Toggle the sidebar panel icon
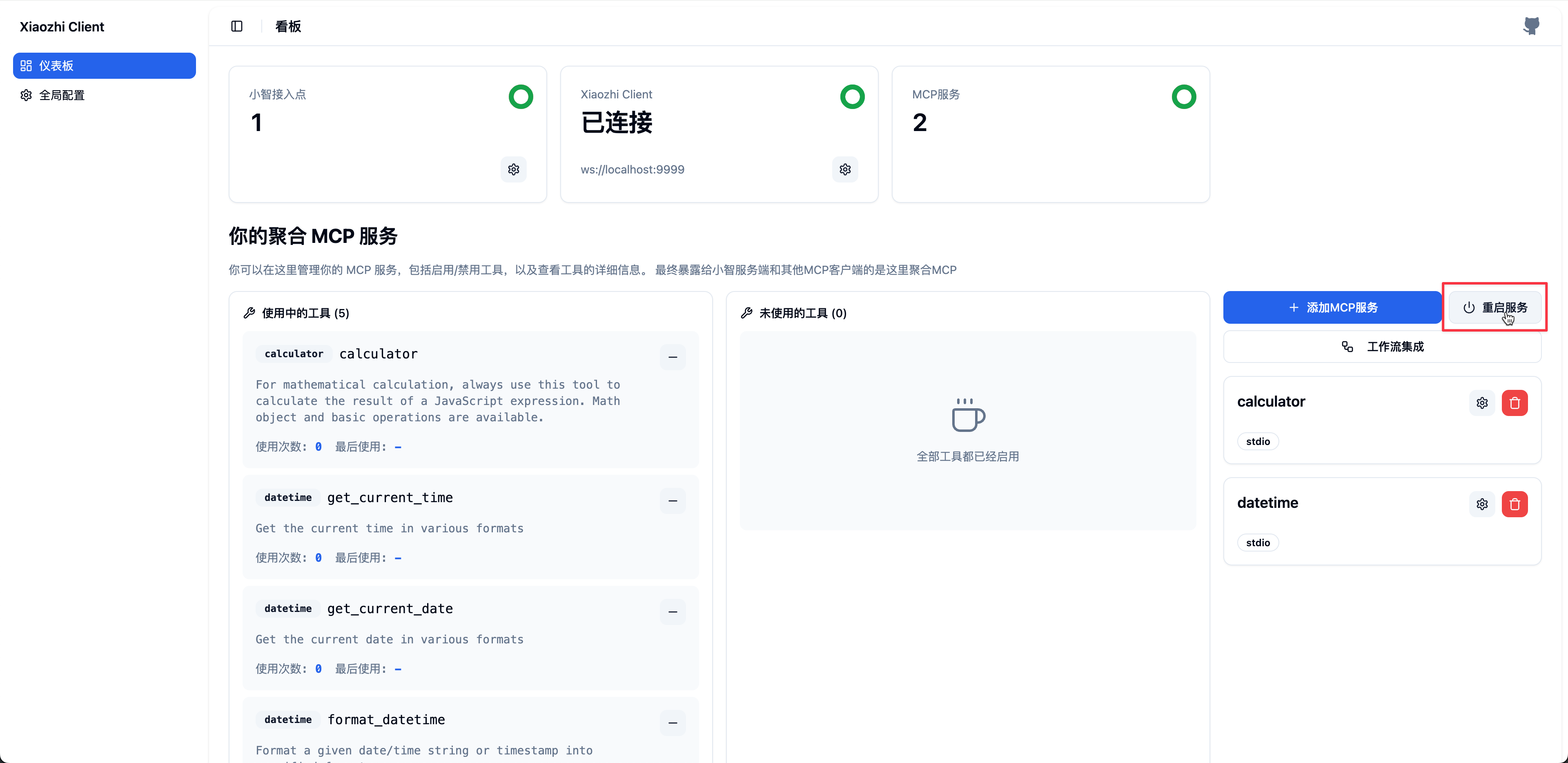 237,26
